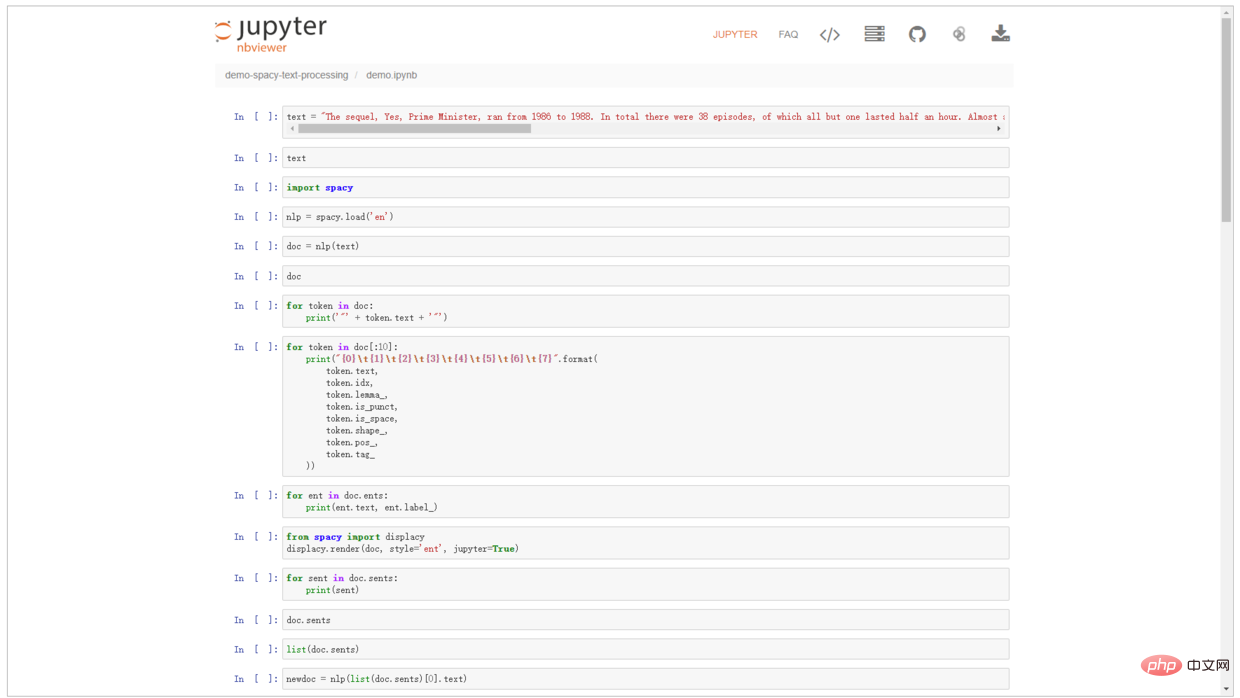This screenshot has height=698, width=1240.
Task: Launch the Binder execute icon
Action: [959, 34]
